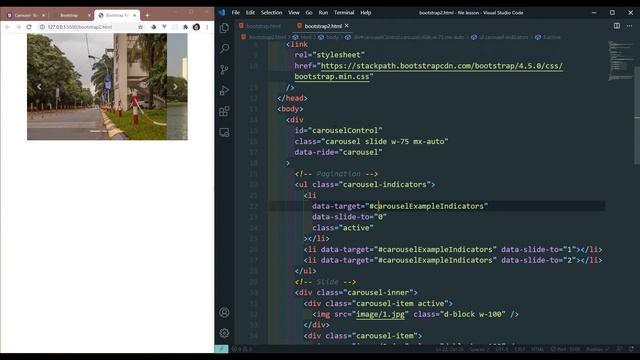The height and width of the screenshot is (360, 640).
Task: Open the stackpath bootstrapcdn stylesheet link
Action: pos(429,71)
